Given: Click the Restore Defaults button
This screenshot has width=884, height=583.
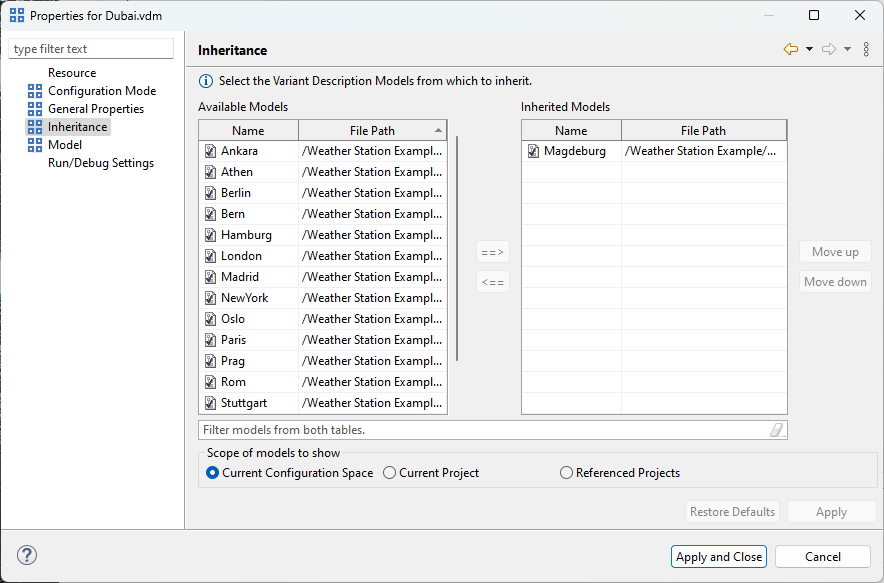Looking at the screenshot, I should pos(732,511).
